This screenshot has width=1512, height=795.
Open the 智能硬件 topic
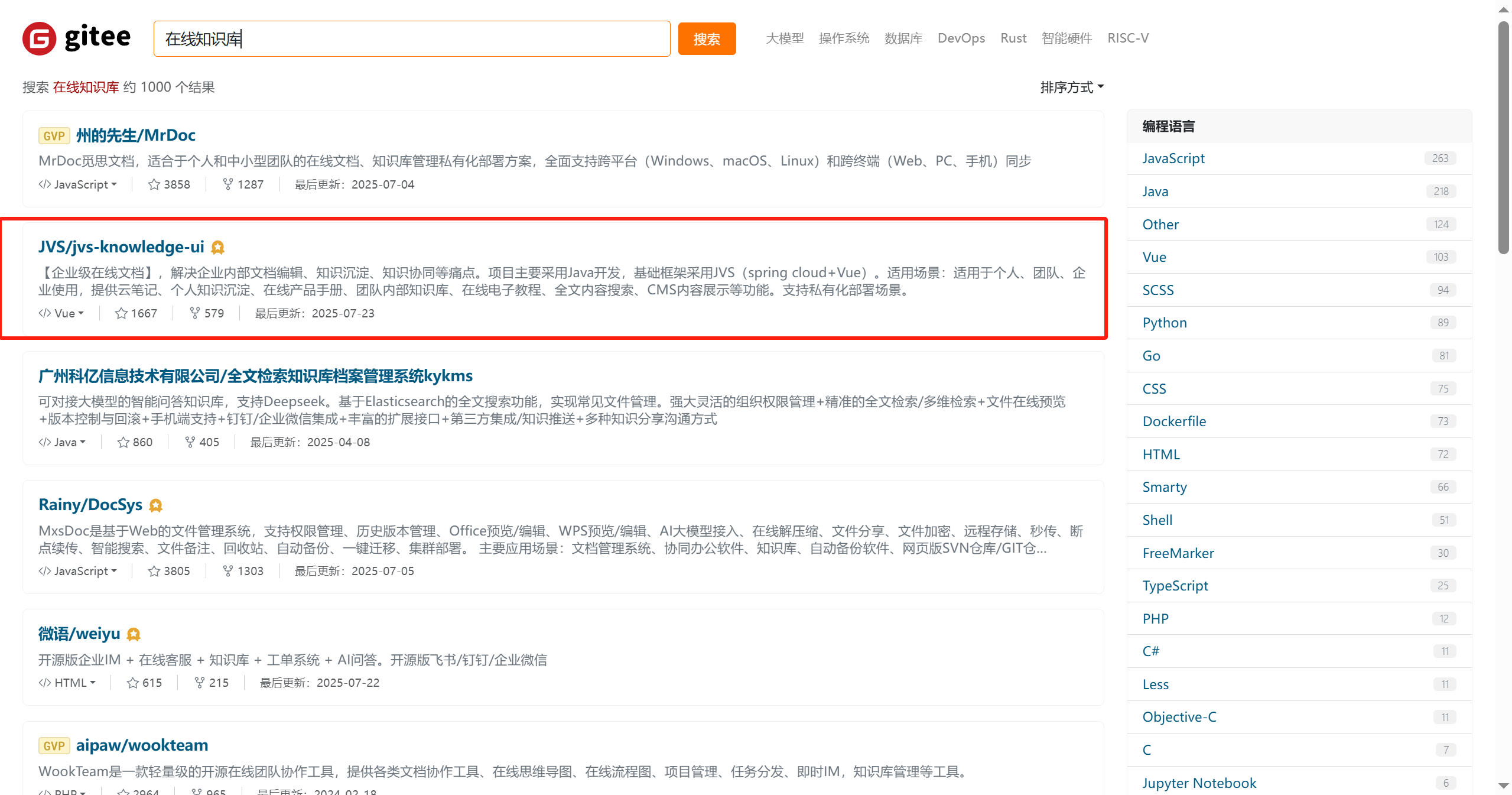[x=1066, y=38]
